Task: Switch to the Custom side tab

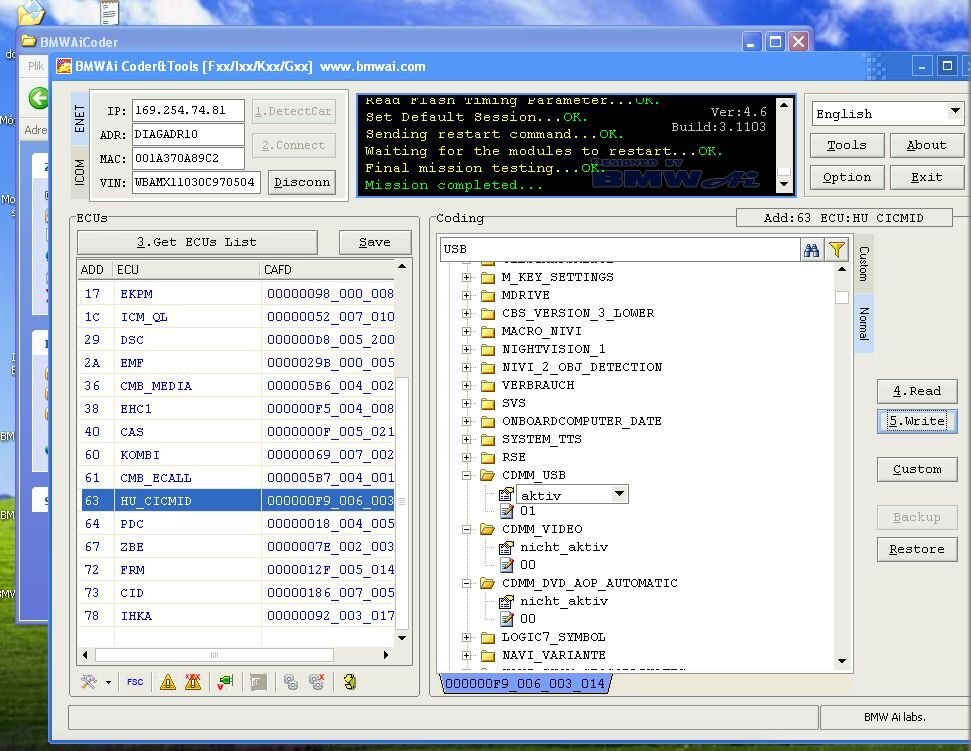Action: click(864, 263)
